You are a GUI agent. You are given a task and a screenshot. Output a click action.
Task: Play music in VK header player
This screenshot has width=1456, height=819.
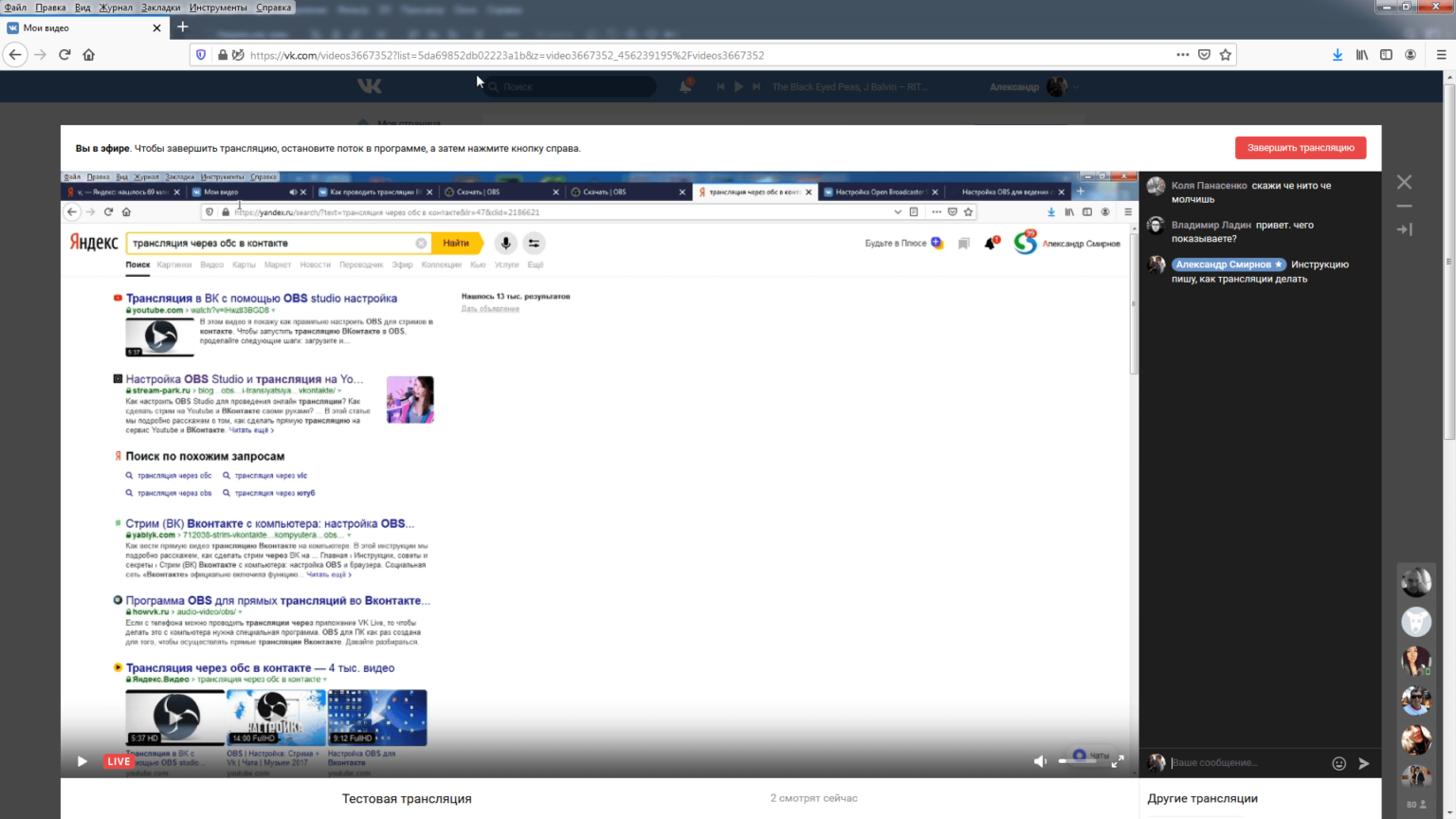click(x=738, y=86)
